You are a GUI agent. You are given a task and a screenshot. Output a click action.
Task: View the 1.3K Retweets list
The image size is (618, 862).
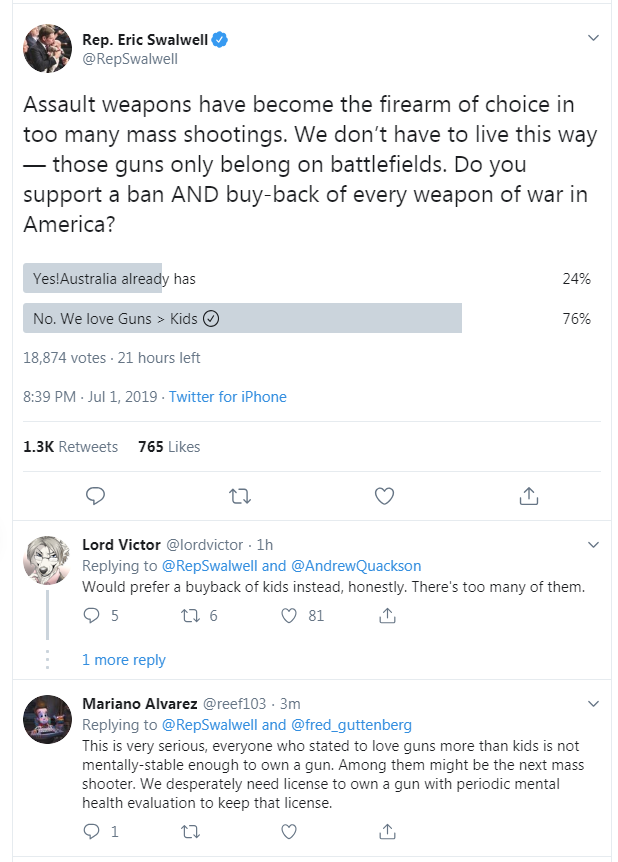point(70,447)
